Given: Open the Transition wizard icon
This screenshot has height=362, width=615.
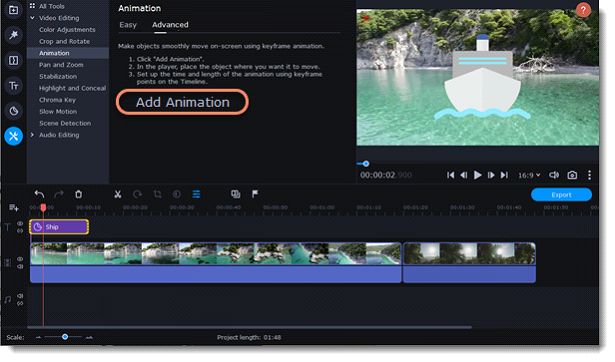Looking at the screenshot, I should pyautogui.click(x=235, y=194).
